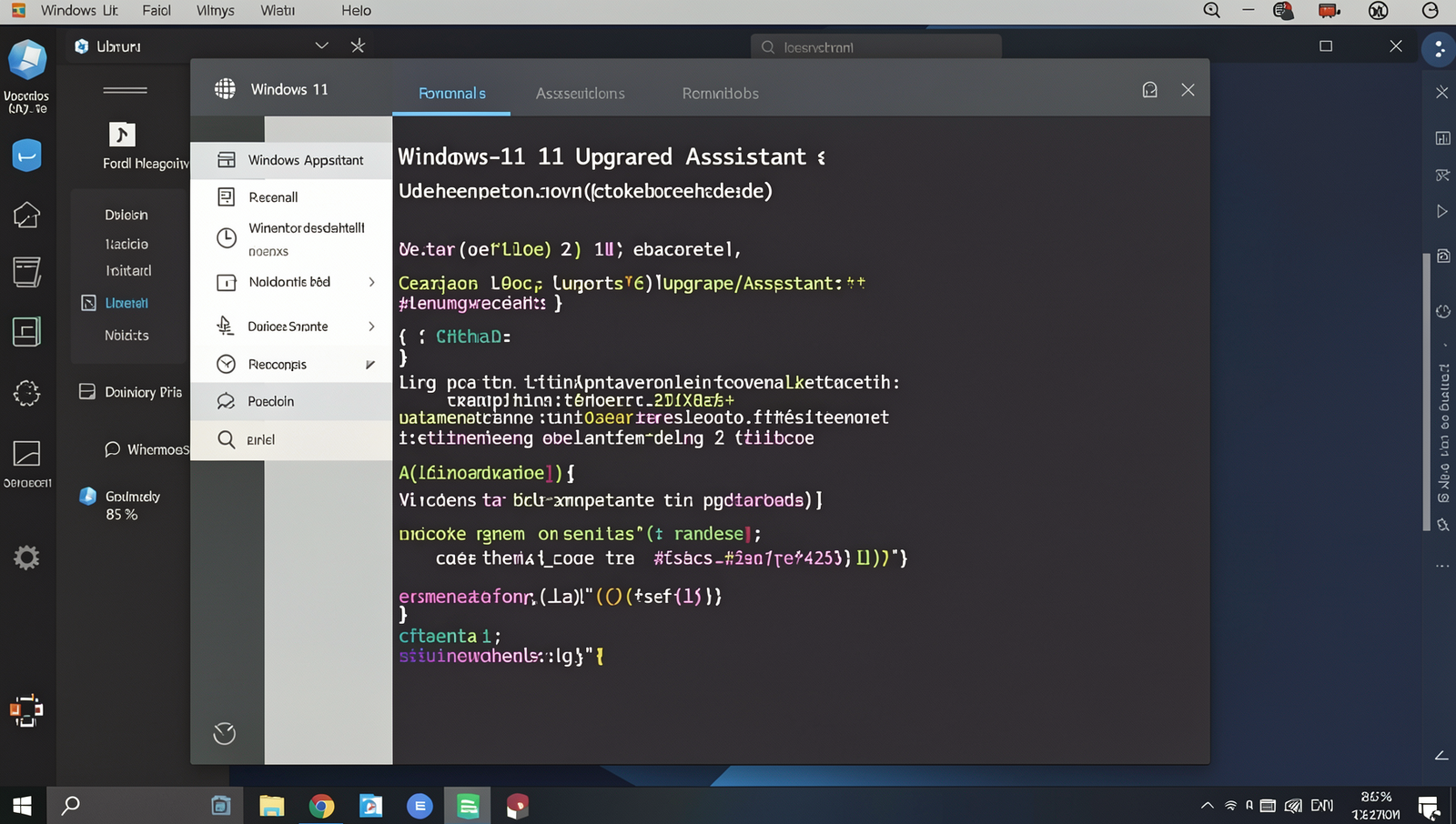Screen dimensions: 1456x824
Task: Open the Helo menu
Action: (x=356, y=11)
